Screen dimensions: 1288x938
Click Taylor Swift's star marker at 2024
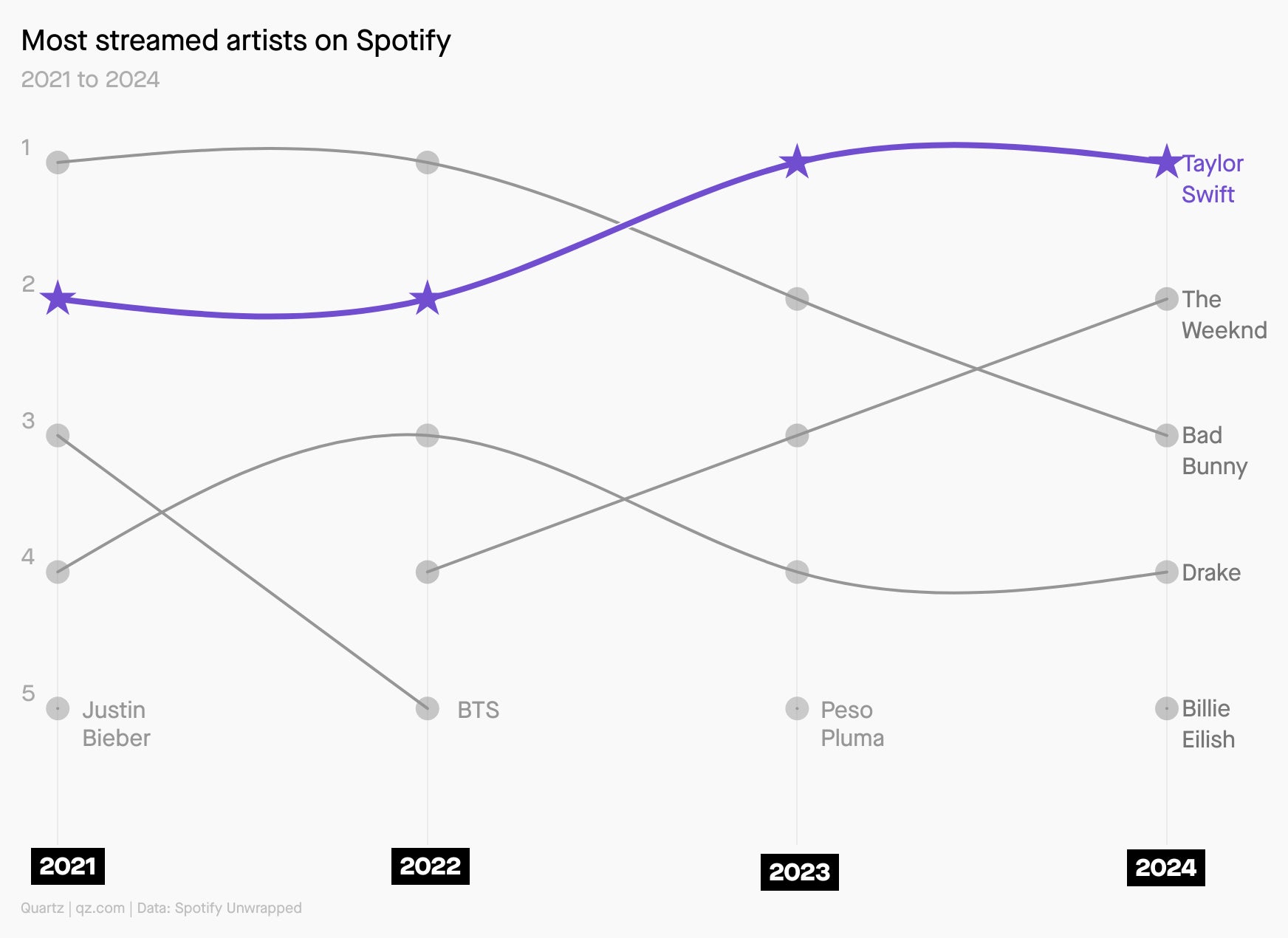[x=1166, y=162]
